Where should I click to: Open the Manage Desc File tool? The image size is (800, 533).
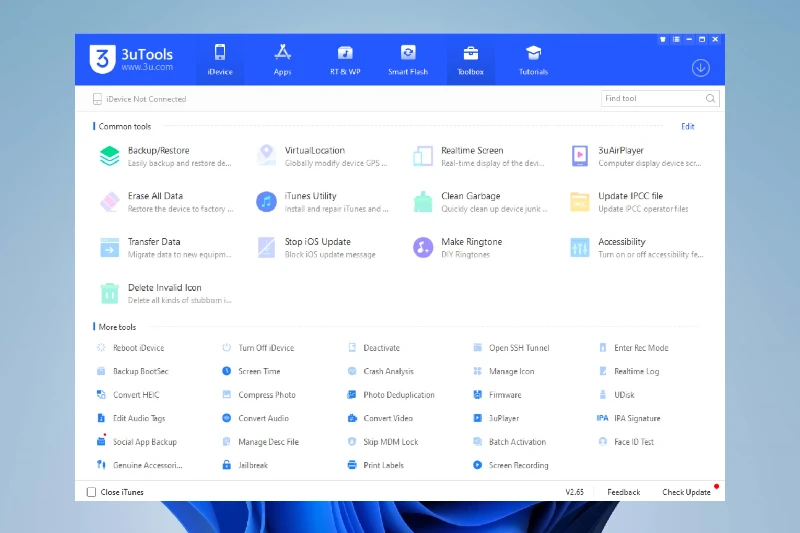pos(261,442)
